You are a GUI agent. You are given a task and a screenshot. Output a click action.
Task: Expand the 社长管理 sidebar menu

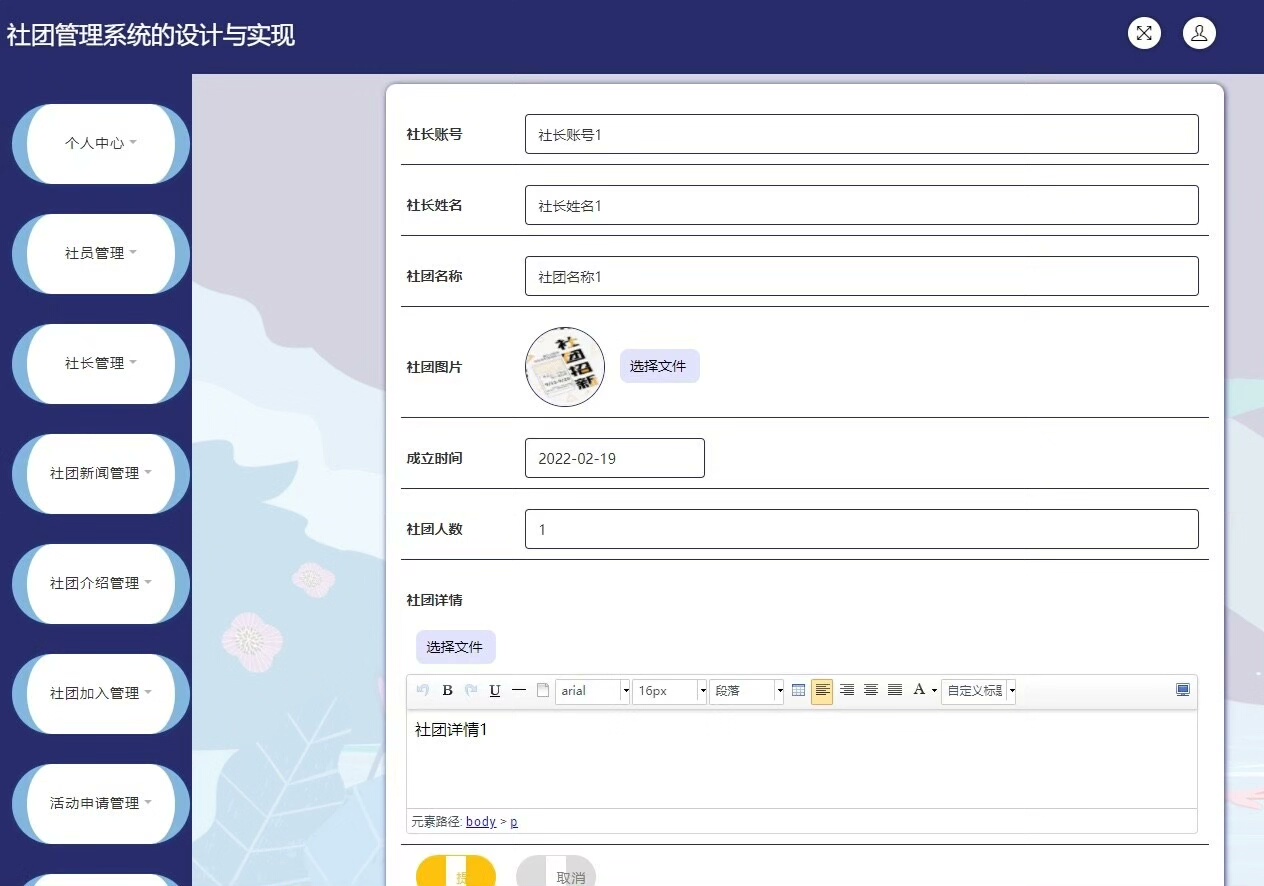(x=100, y=363)
